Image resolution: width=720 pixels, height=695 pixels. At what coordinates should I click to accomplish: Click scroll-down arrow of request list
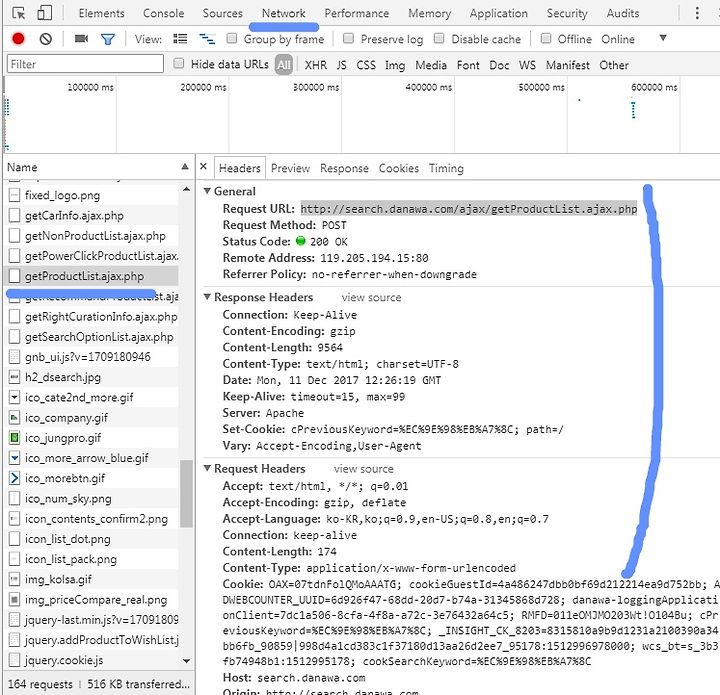pos(186,661)
